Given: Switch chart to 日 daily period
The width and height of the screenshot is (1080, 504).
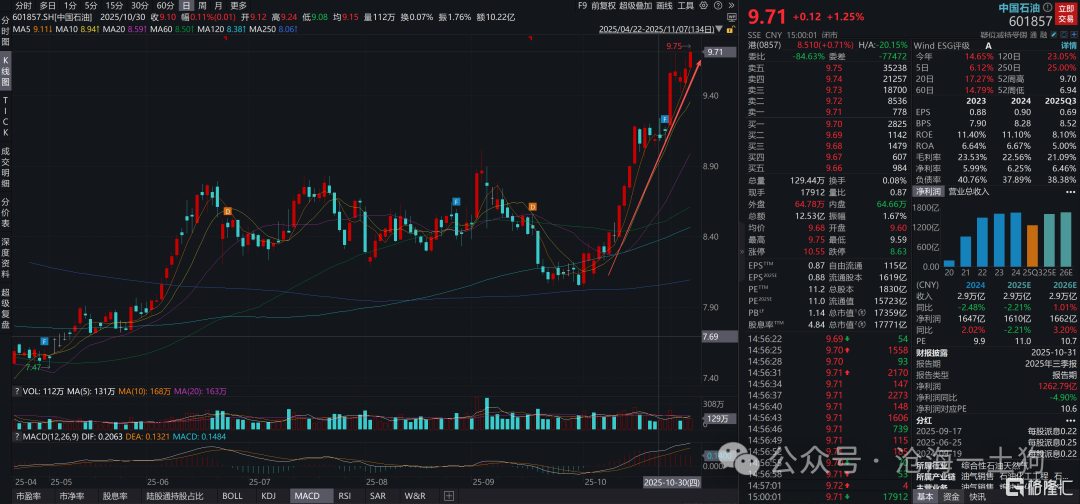Looking at the screenshot, I should point(172,6).
